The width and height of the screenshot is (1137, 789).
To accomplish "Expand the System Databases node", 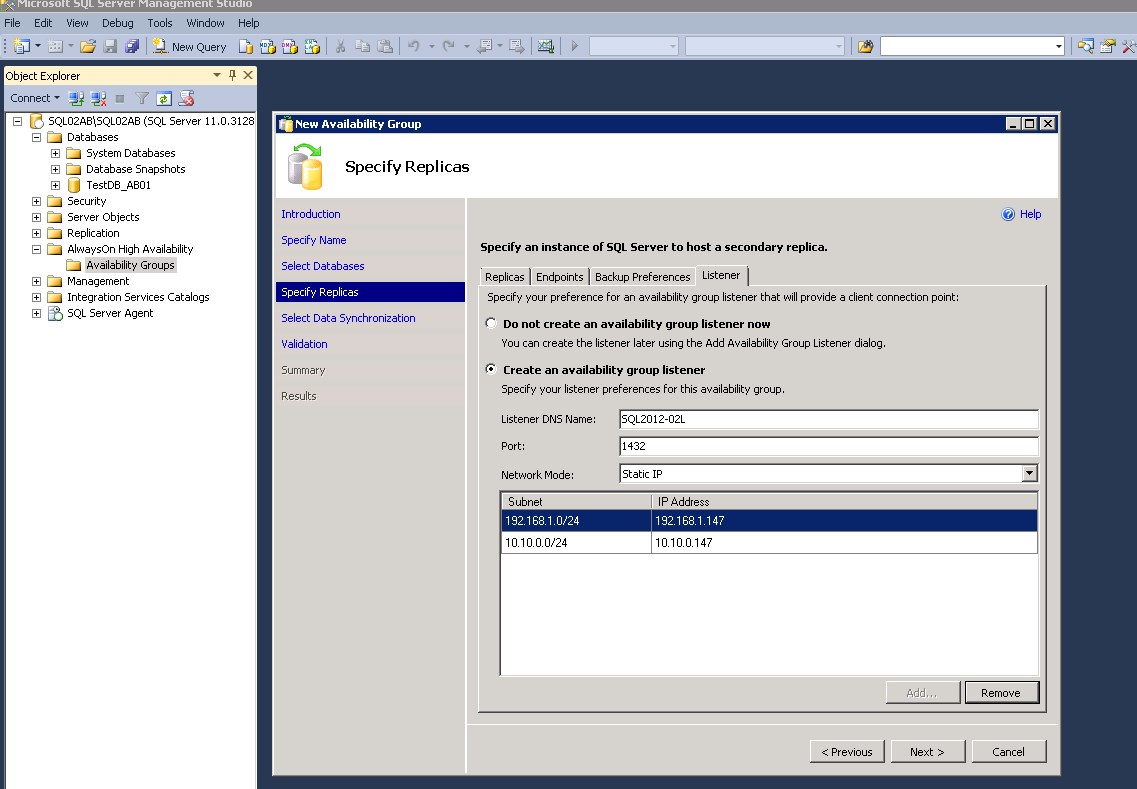I will click(x=56, y=153).
